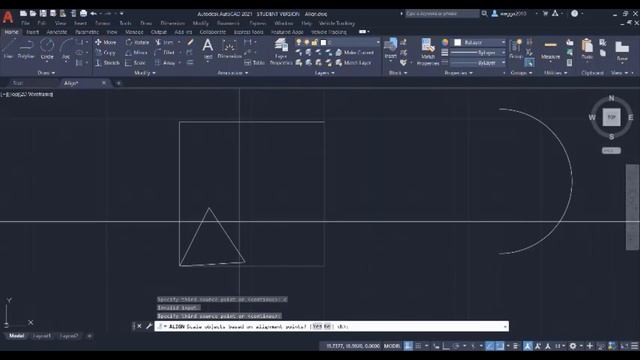This screenshot has width=640, height=360.
Task: Select the Circle tool
Action: point(47,49)
